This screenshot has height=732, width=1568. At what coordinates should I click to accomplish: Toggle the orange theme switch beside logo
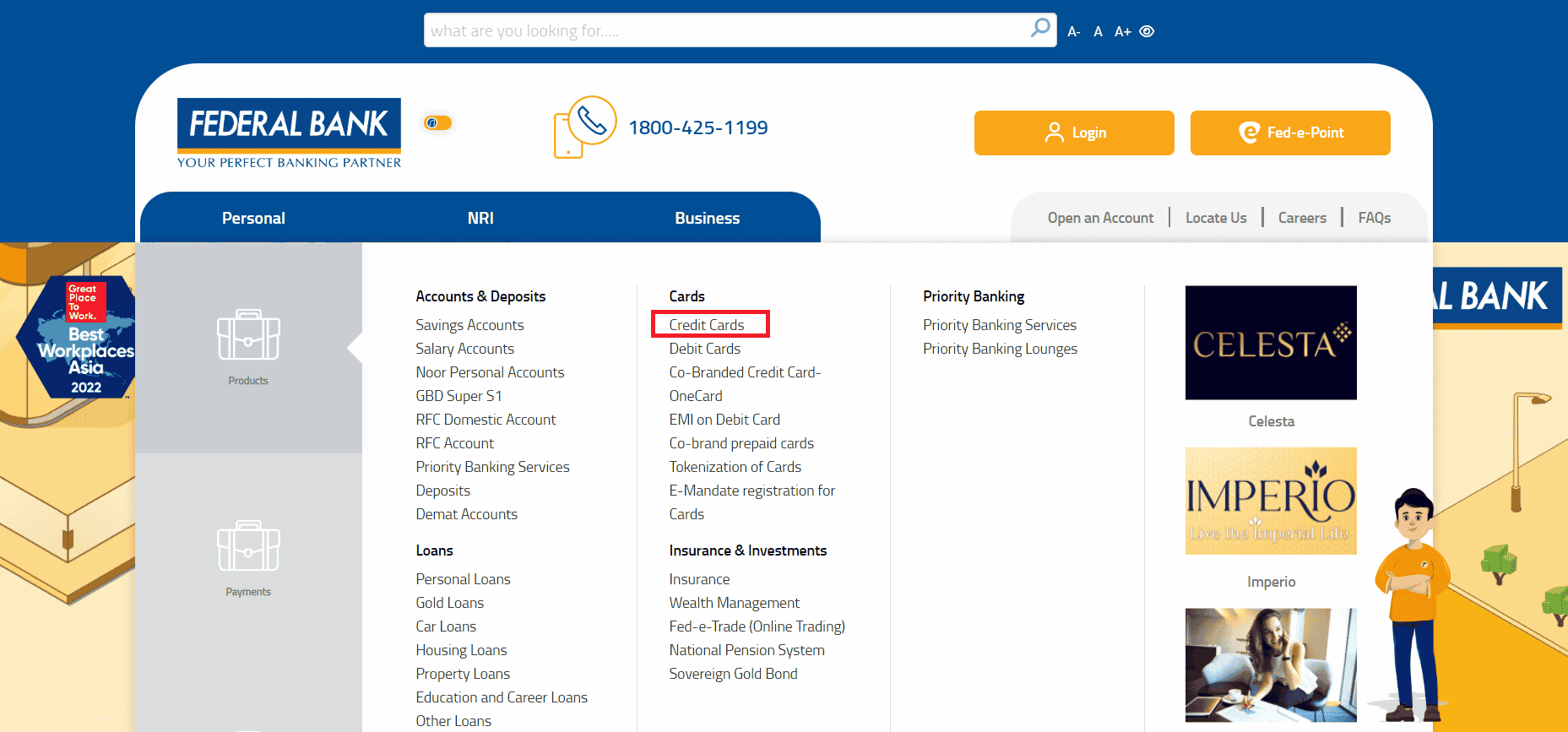[437, 122]
